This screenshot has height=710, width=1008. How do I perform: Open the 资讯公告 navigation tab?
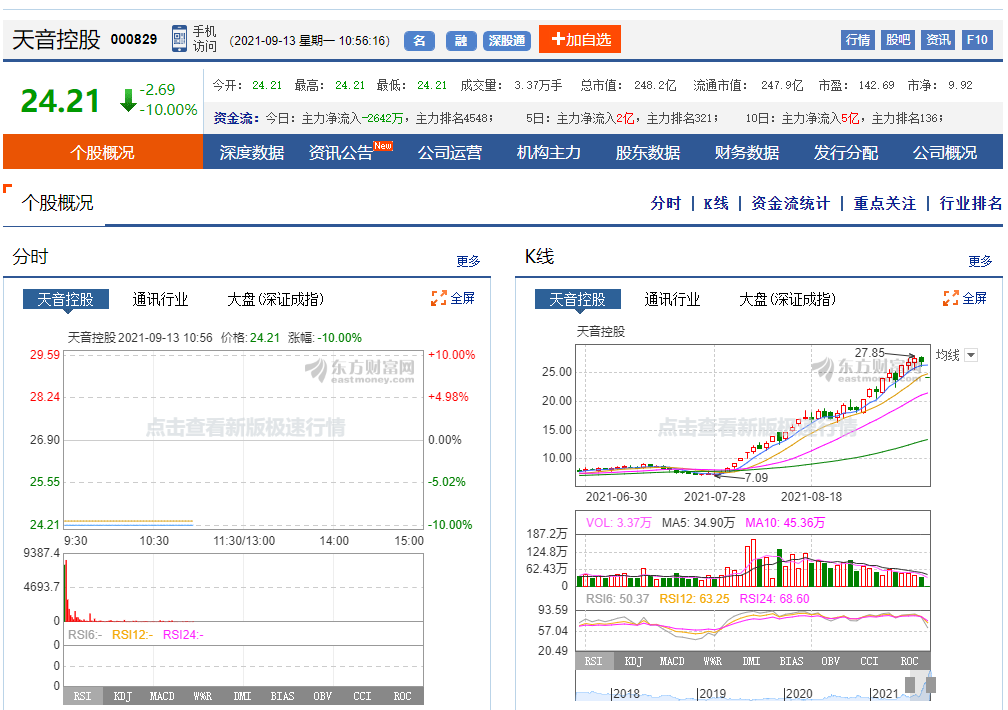tap(341, 152)
